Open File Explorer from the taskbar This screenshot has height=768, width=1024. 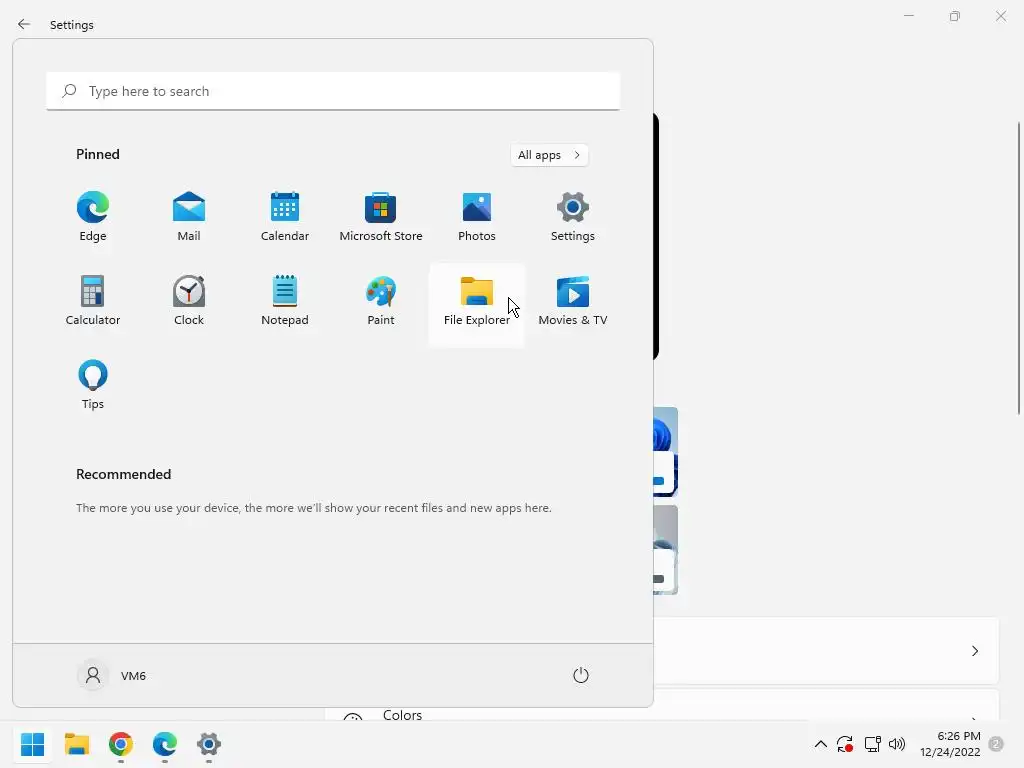pyautogui.click(x=76, y=744)
